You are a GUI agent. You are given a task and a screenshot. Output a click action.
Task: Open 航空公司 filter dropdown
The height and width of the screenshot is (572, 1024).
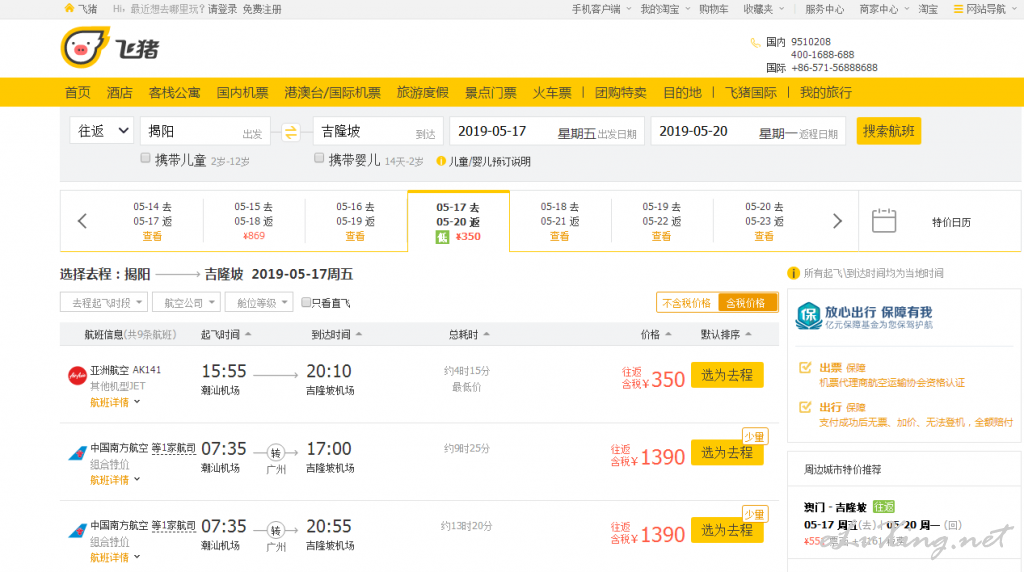click(186, 302)
